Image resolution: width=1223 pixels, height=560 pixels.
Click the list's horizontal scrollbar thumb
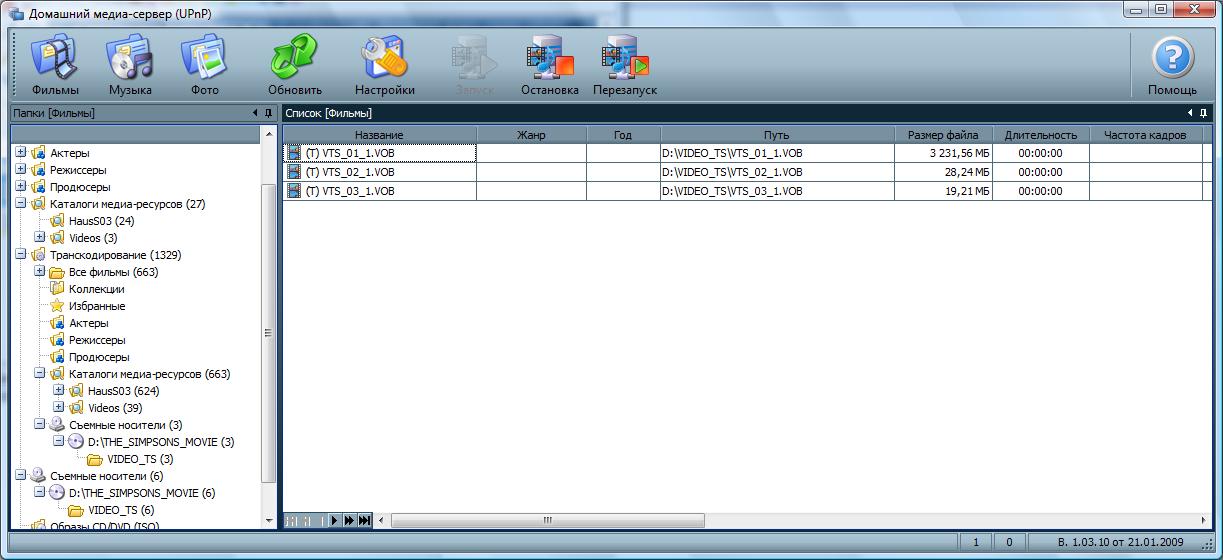[548, 520]
